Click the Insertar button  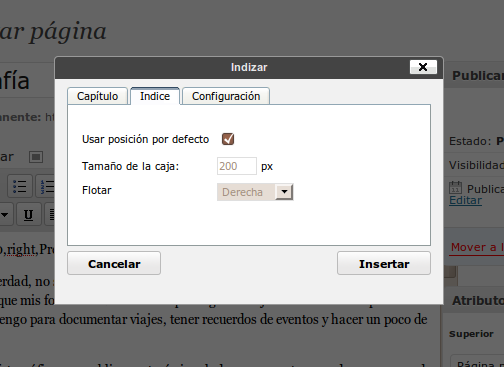coord(384,263)
